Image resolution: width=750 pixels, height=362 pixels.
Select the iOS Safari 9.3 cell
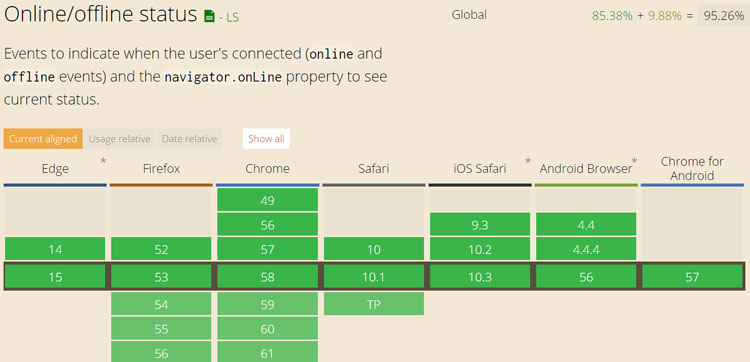480,225
